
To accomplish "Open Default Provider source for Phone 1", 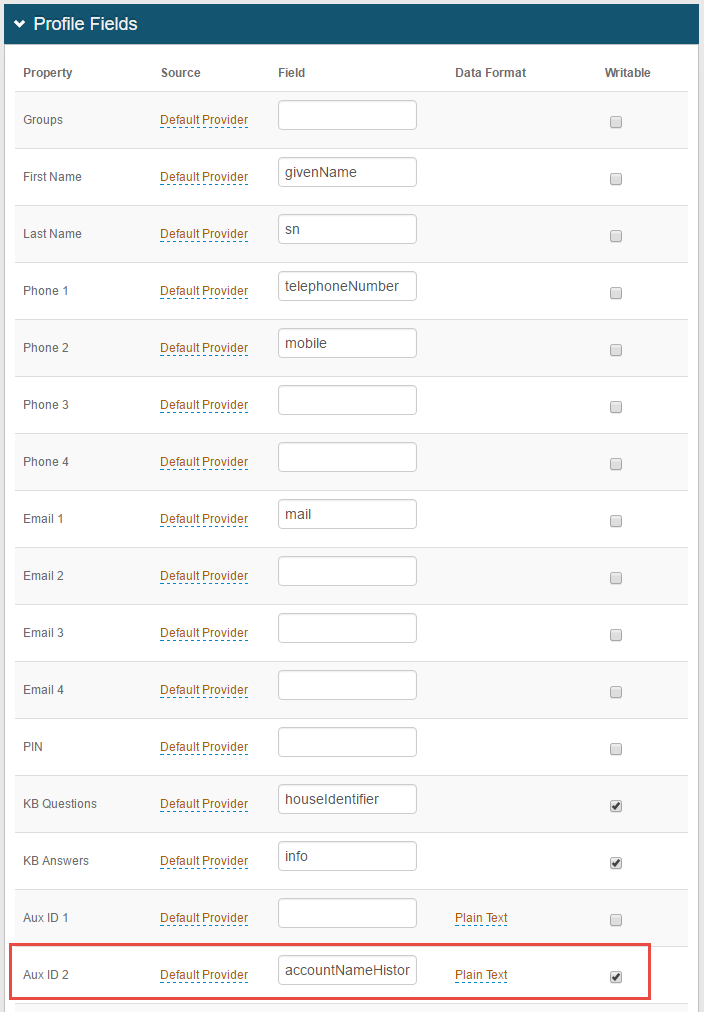I will click(x=204, y=291).
